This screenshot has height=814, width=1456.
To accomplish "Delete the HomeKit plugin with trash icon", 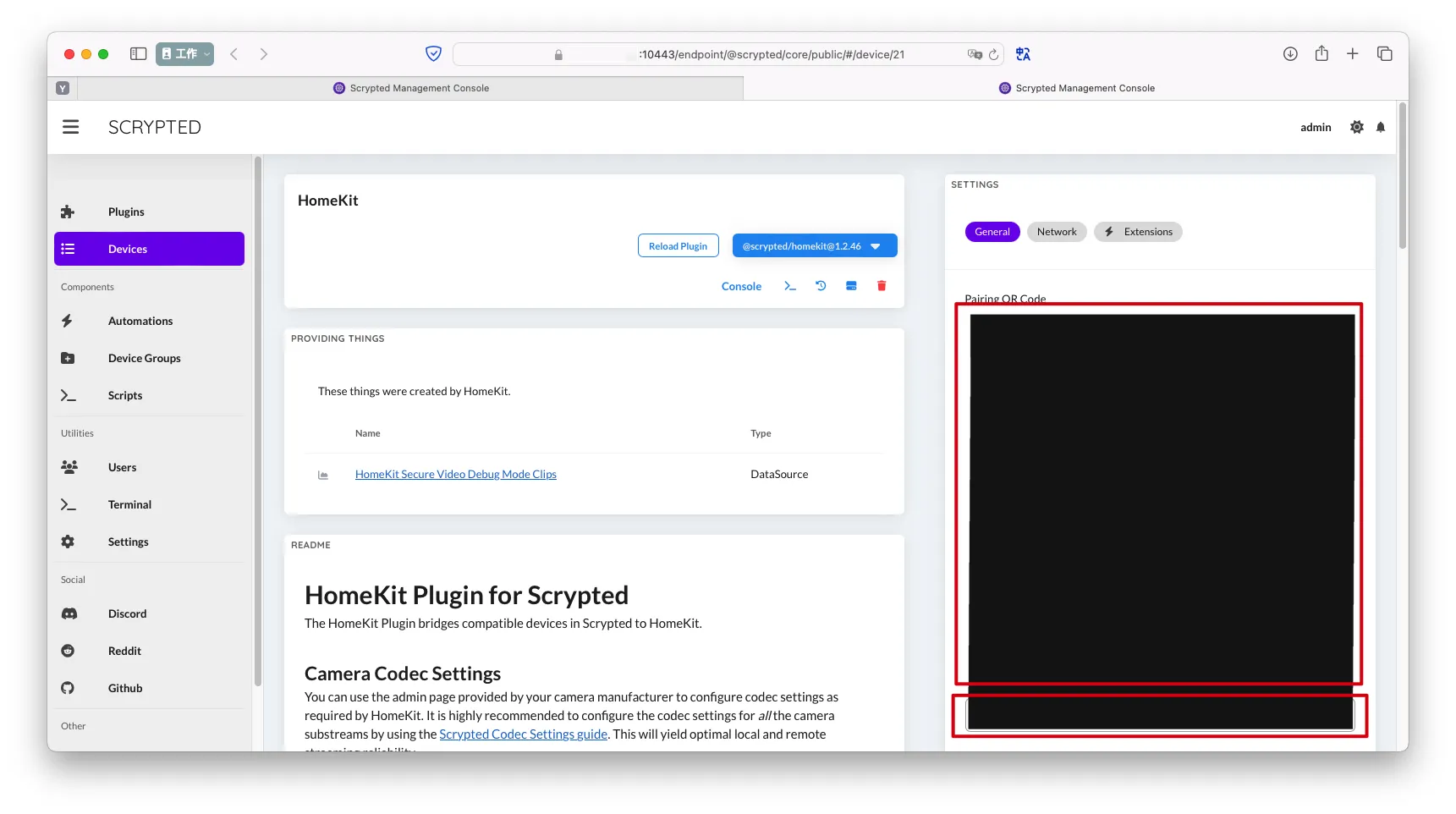I will click(x=882, y=286).
